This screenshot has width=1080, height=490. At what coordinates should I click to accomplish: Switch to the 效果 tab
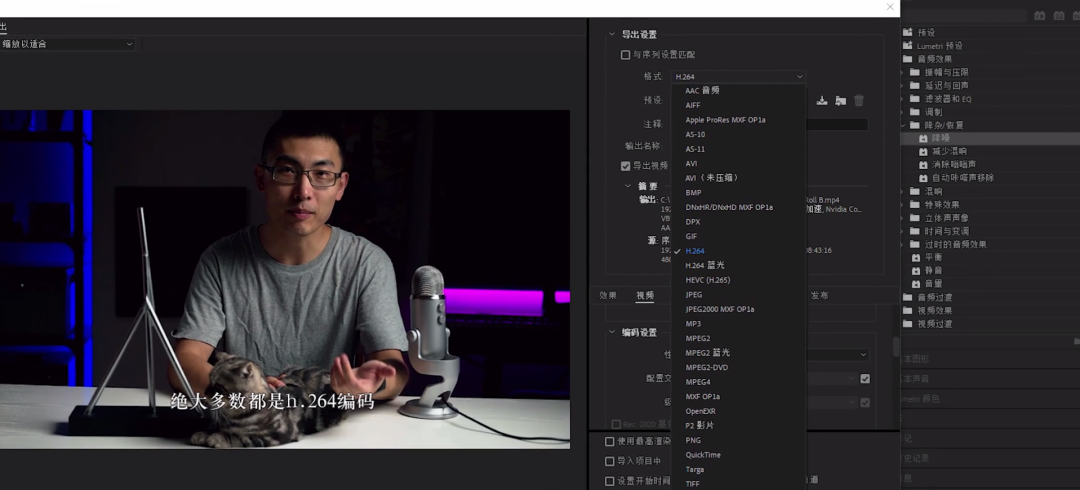(608, 296)
